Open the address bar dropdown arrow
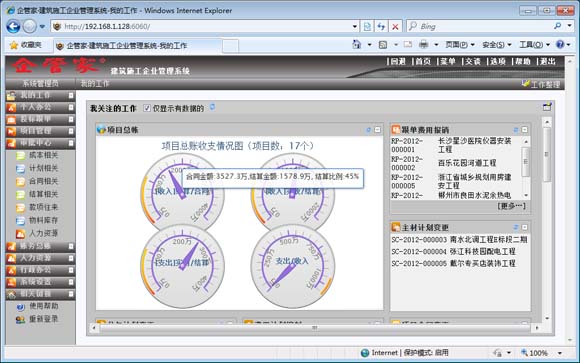The width and height of the screenshot is (580, 363). [355, 27]
